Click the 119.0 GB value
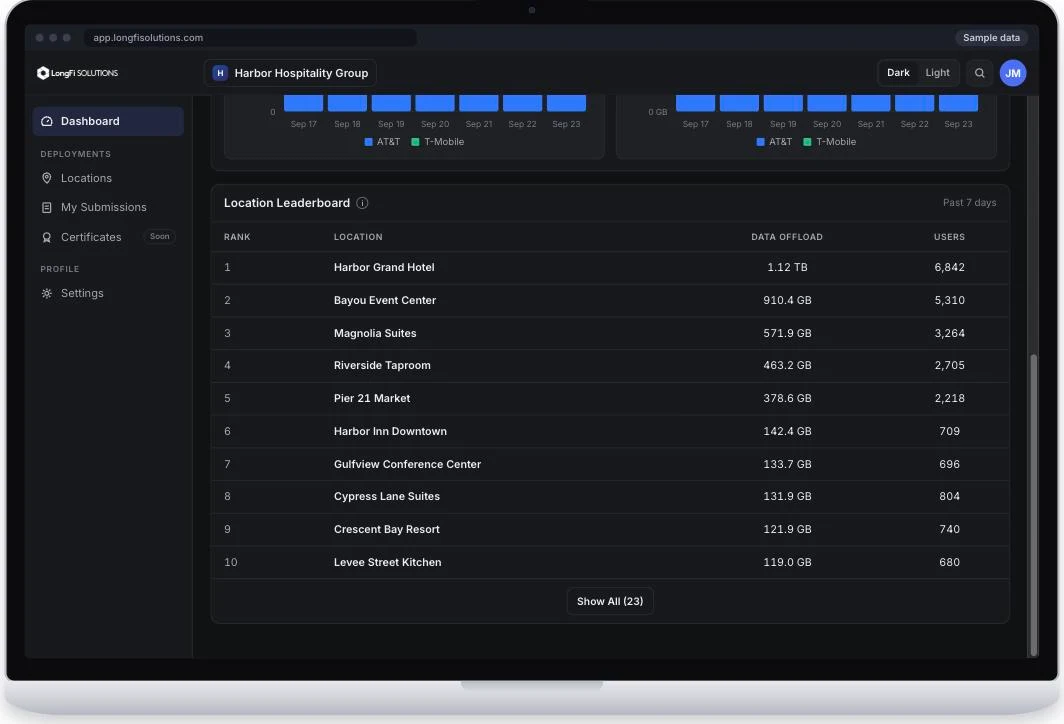 point(787,562)
